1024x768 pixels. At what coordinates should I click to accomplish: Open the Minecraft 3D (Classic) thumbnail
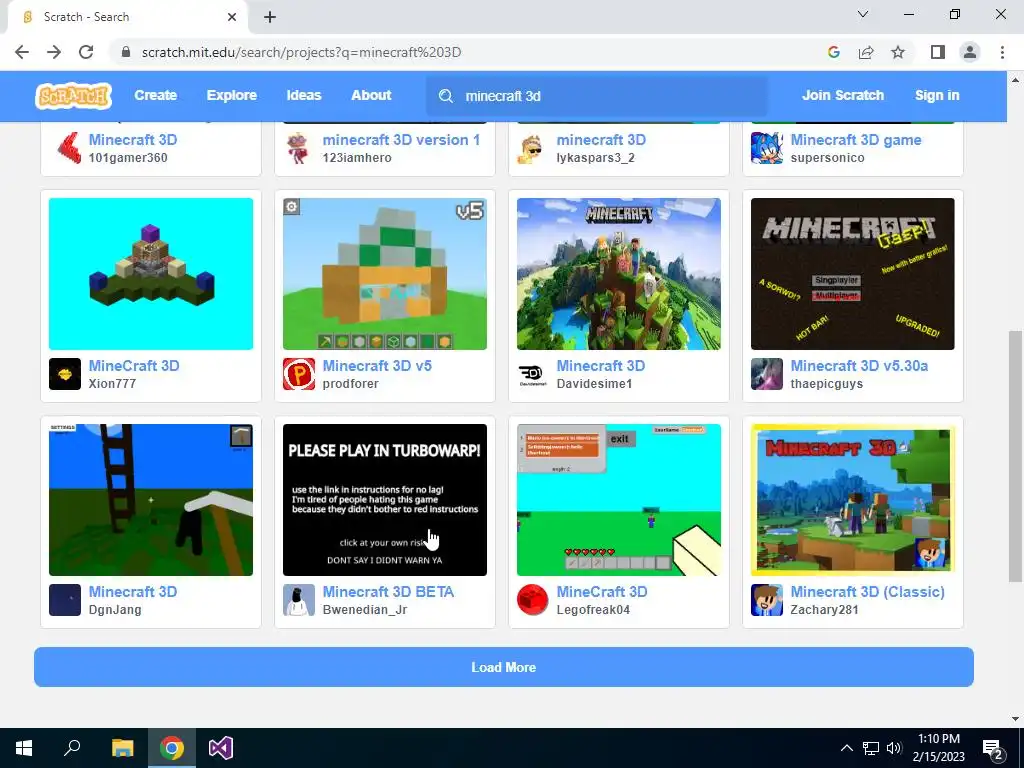point(852,500)
